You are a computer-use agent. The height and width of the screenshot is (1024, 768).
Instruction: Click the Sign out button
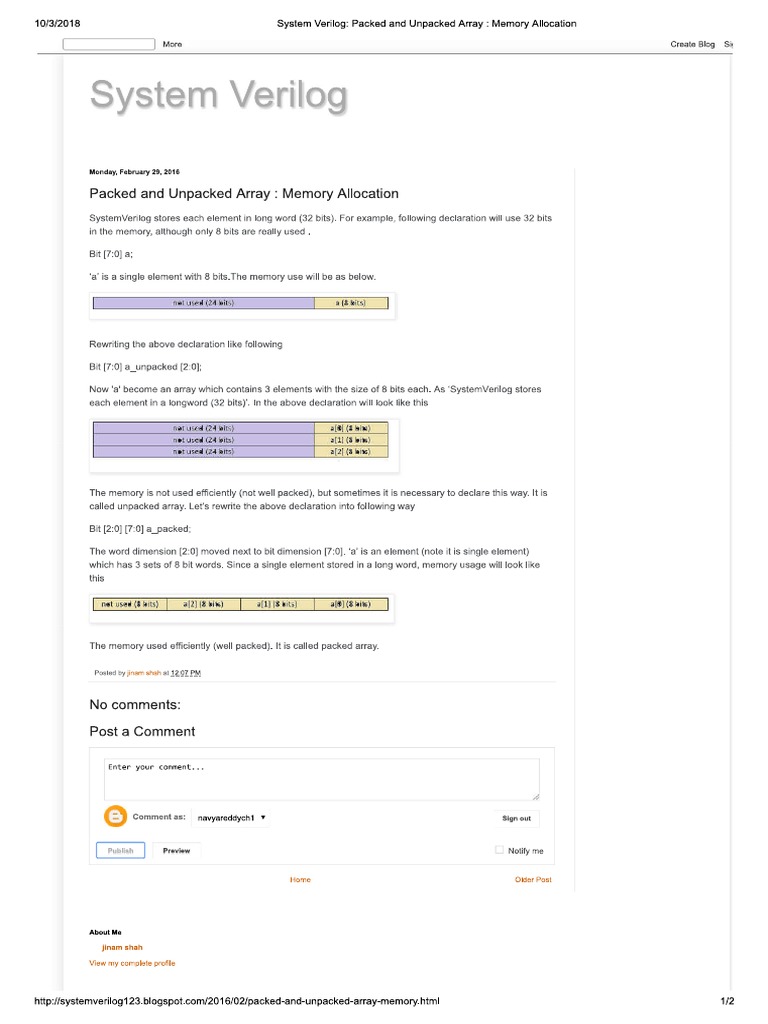point(516,818)
